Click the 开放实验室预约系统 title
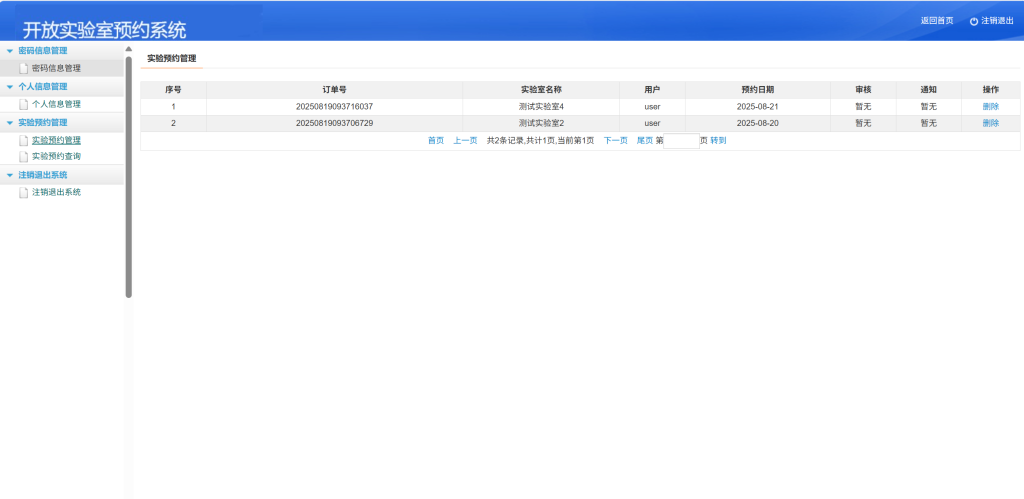The image size is (1024, 499). coord(104,30)
